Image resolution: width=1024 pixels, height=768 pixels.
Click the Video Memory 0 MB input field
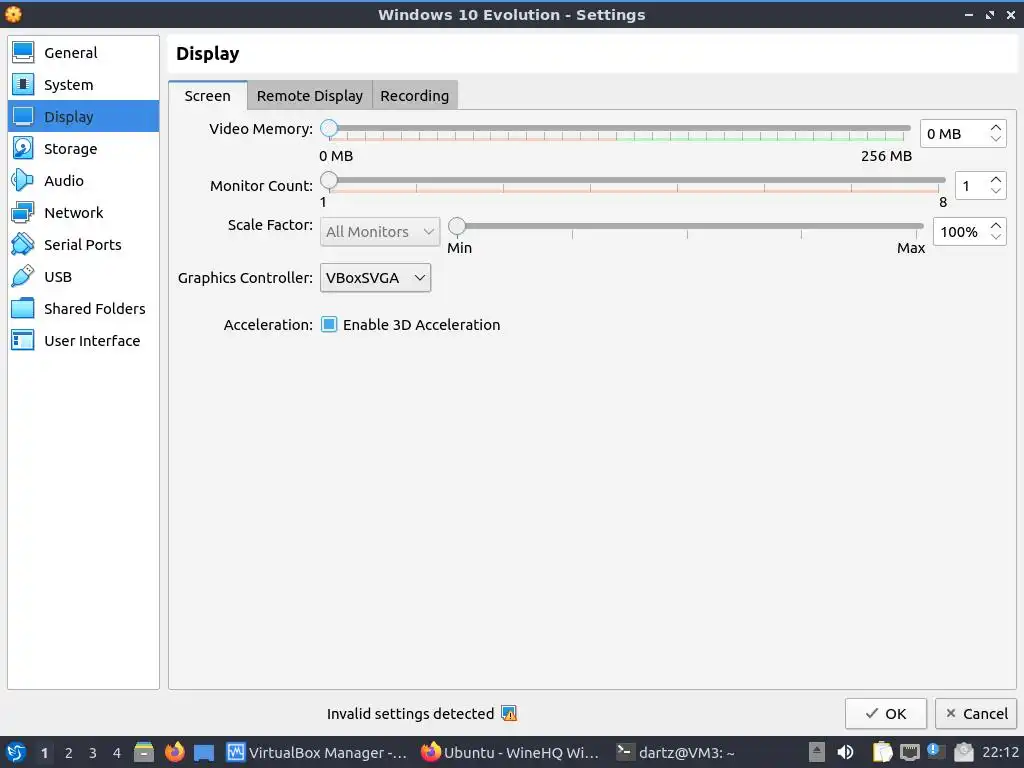click(954, 134)
